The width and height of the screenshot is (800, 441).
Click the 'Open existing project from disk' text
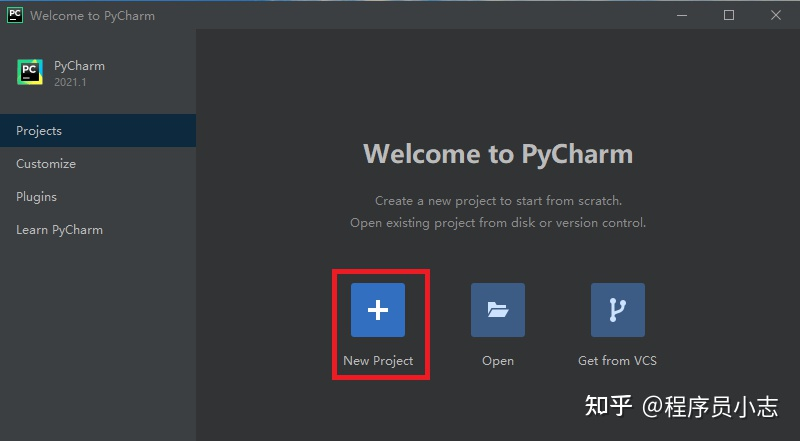pyautogui.click(x=498, y=223)
